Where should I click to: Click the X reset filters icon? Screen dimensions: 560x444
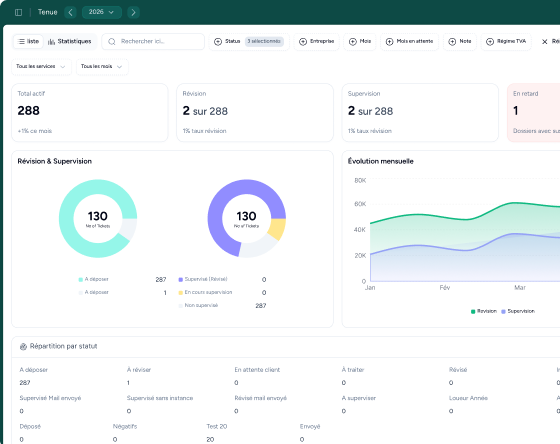[545, 42]
